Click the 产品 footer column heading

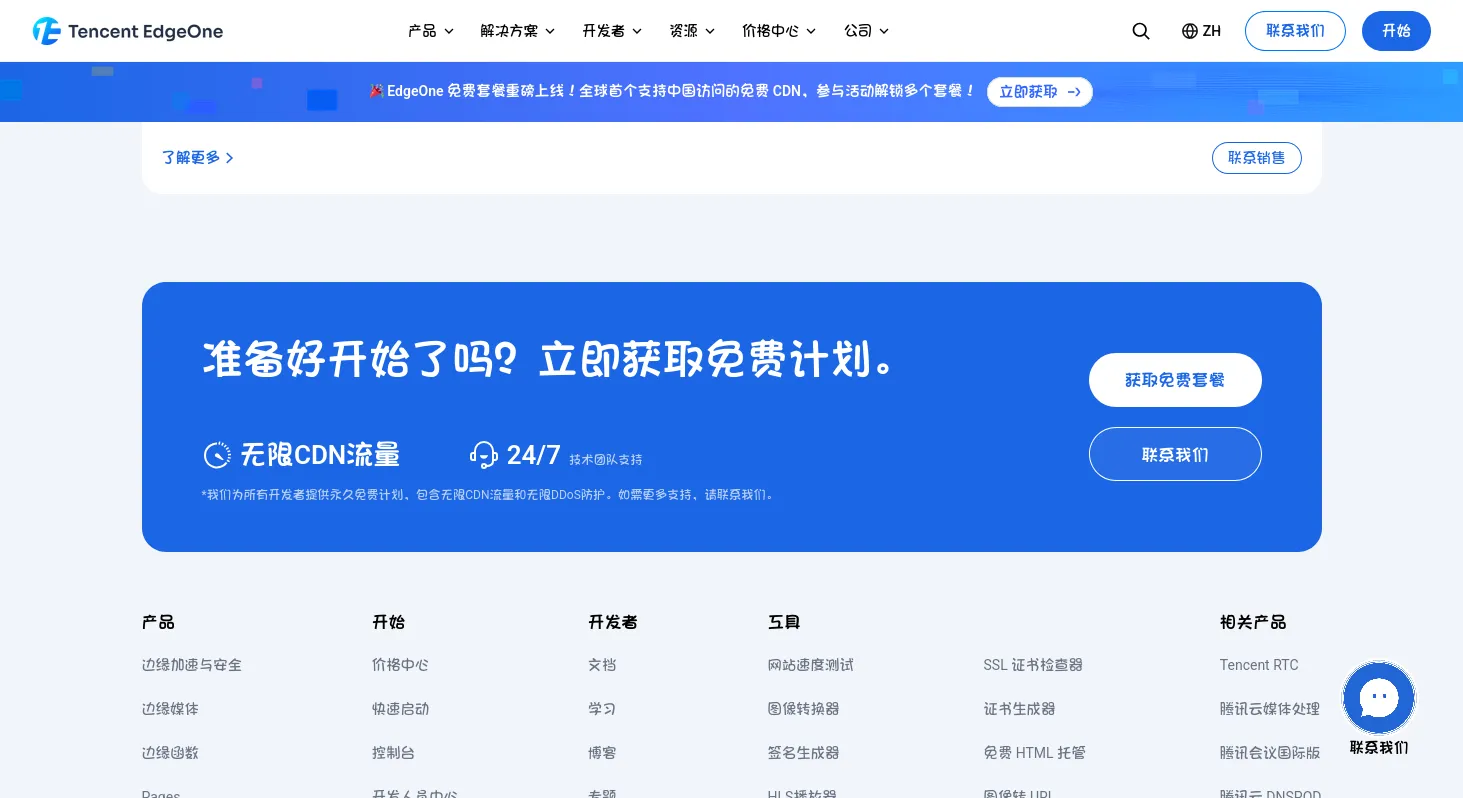[158, 622]
